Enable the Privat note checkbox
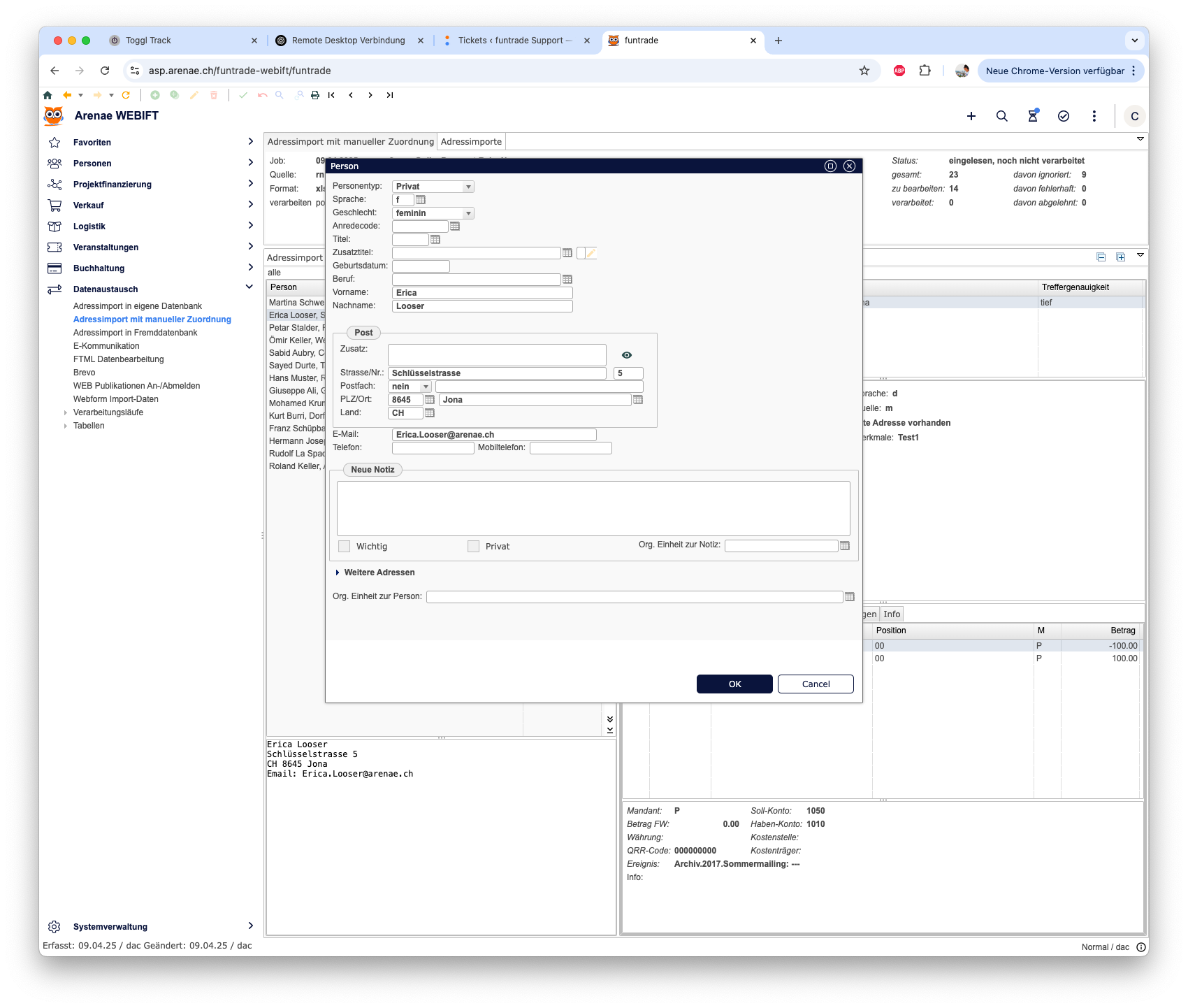 473,547
